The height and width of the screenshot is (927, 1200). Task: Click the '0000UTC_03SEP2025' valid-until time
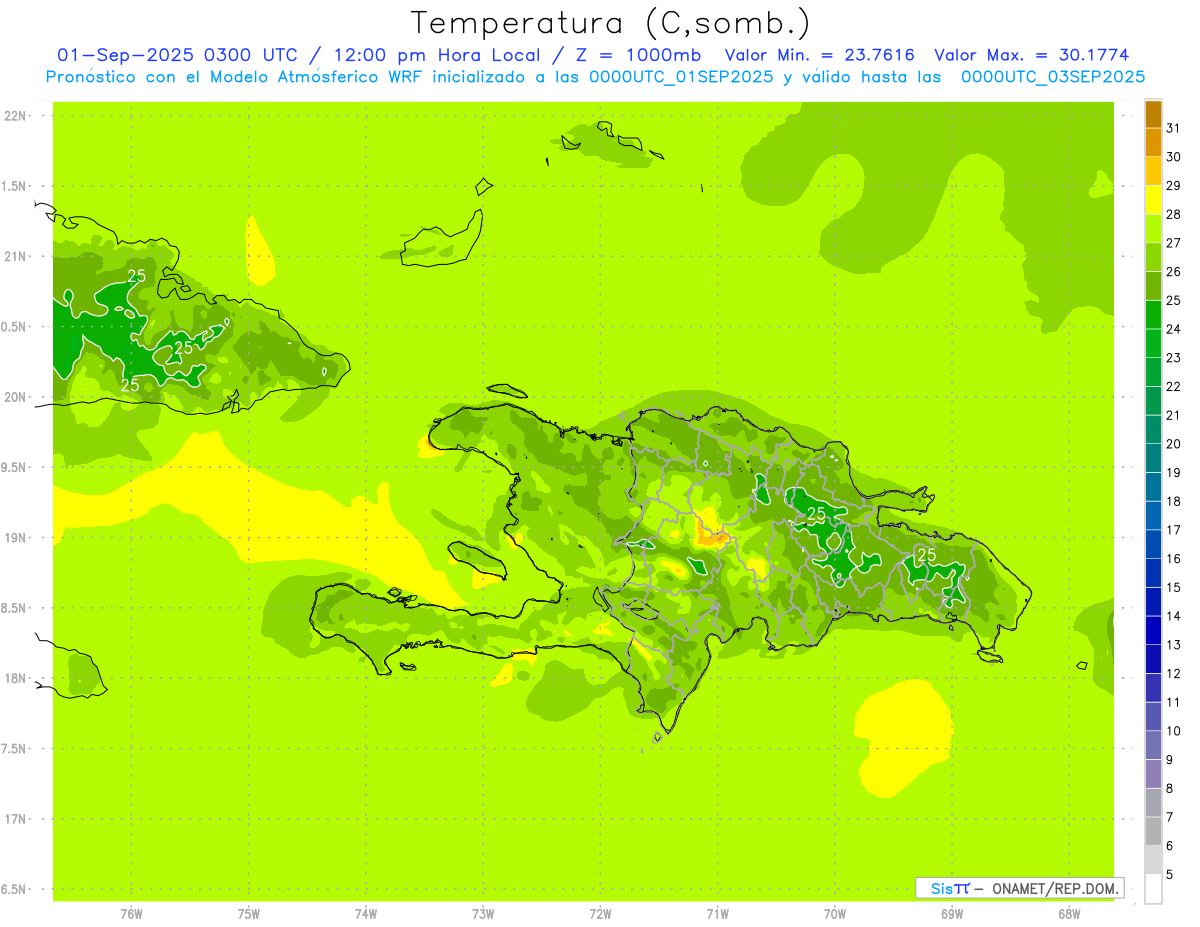click(1052, 76)
